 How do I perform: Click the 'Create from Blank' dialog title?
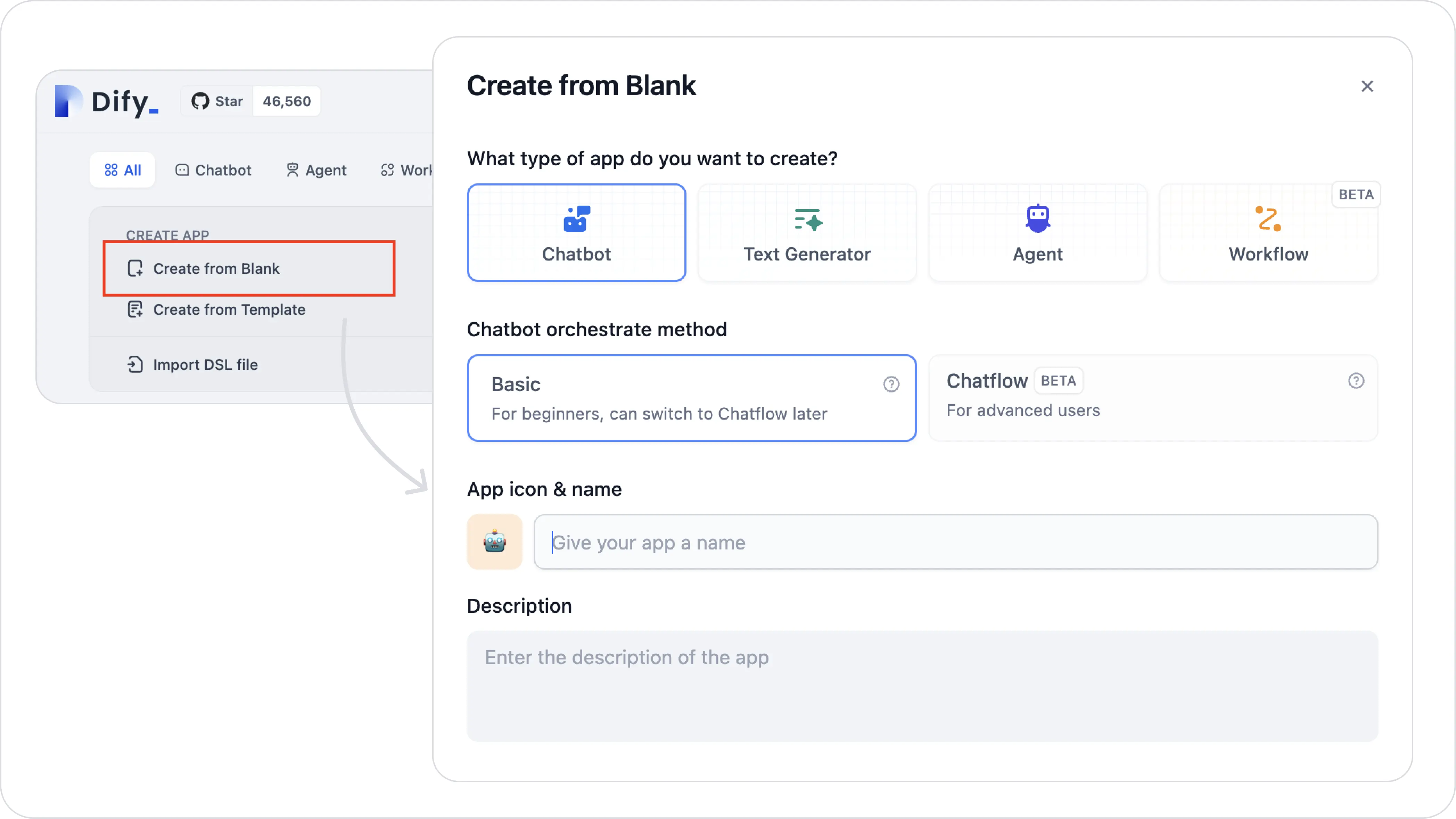pyautogui.click(x=581, y=86)
